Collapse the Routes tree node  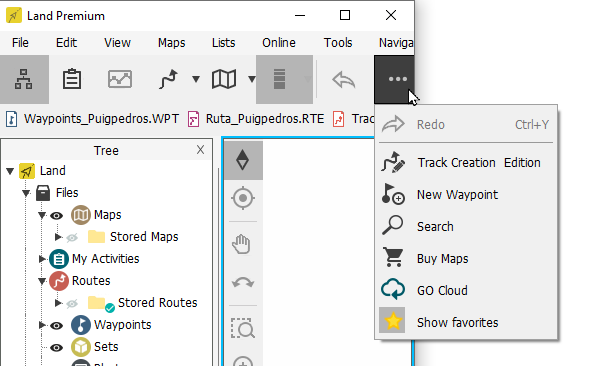(42, 281)
